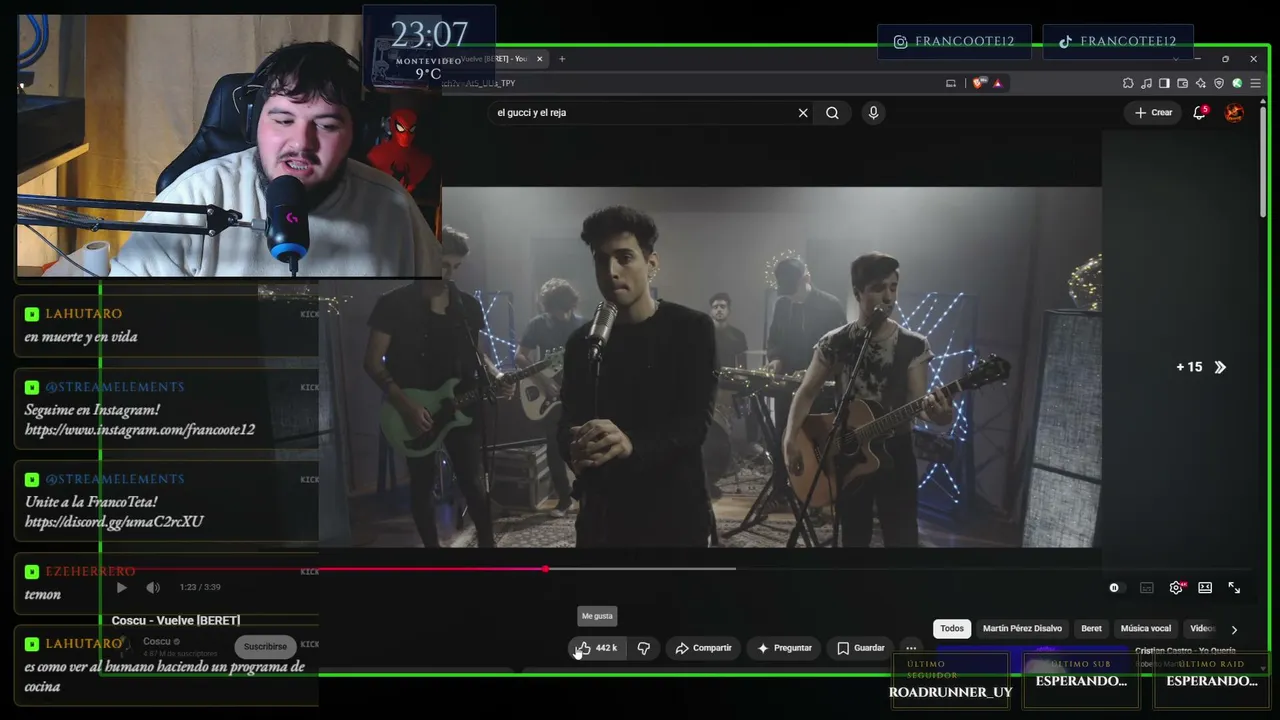Play the video

point(121,588)
